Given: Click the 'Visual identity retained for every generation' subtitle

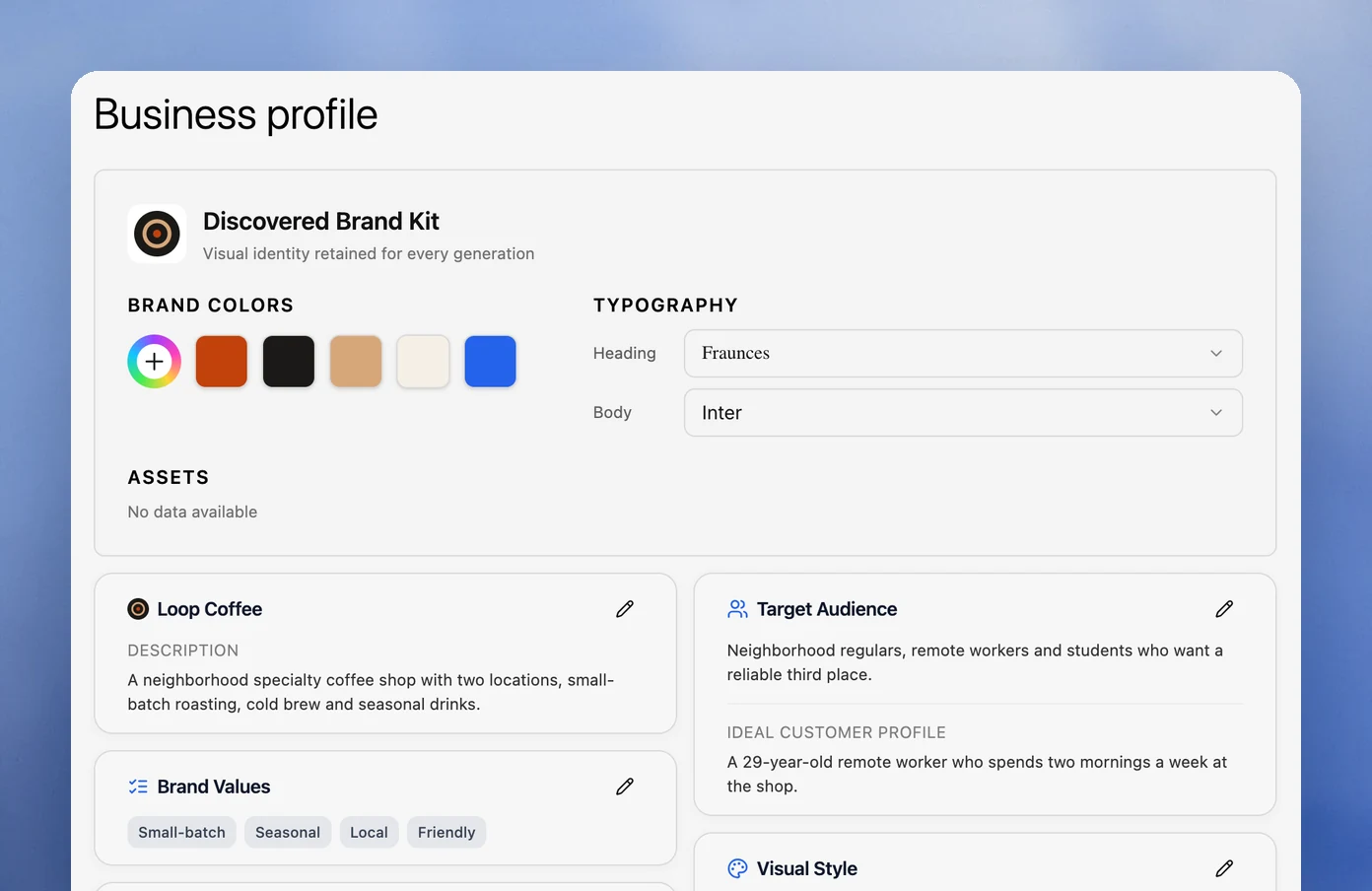Looking at the screenshot, I should pyautogui.click(x=369, y=253).
